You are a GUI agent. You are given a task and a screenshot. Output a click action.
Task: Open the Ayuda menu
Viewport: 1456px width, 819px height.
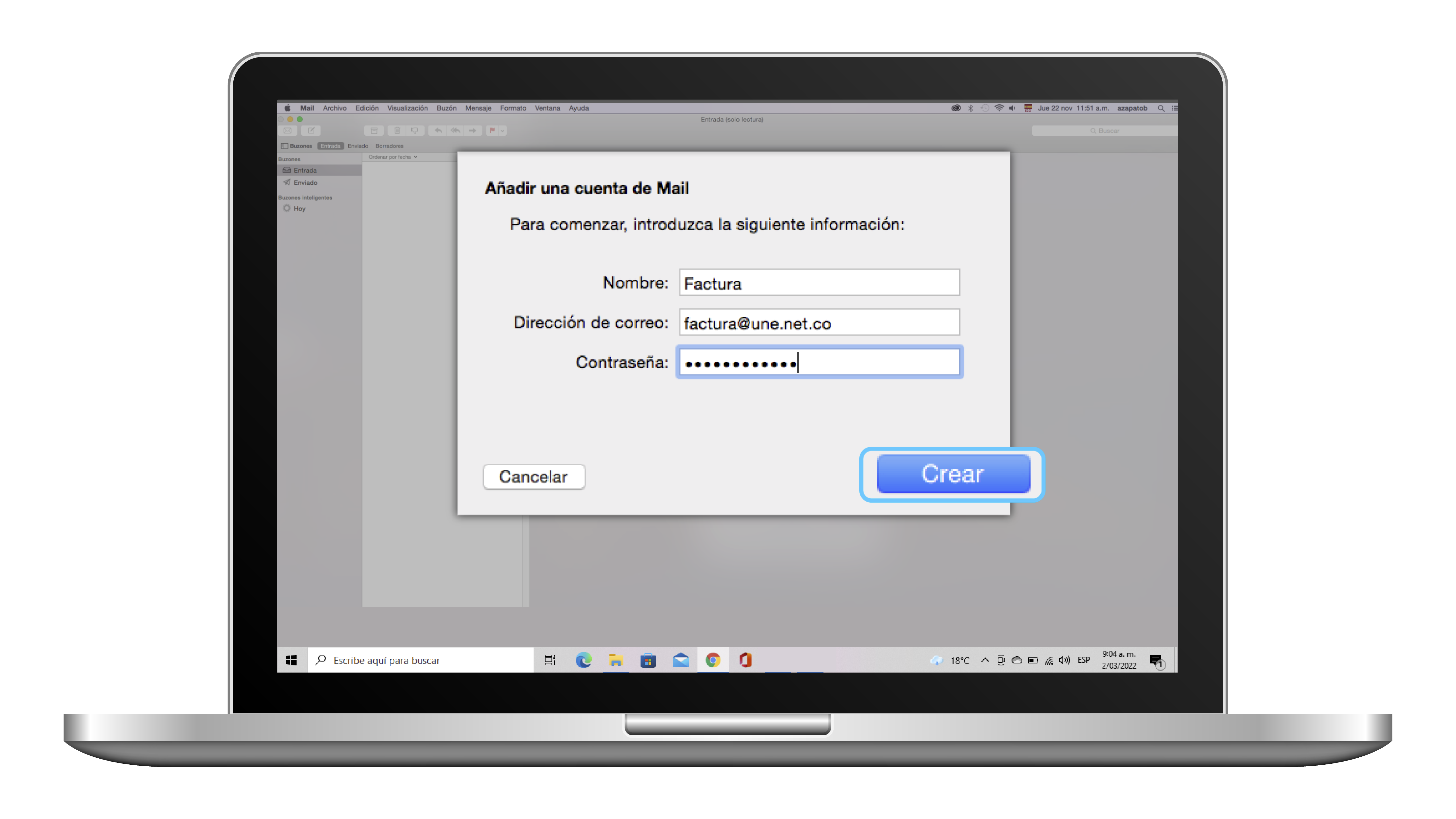click(579, 108)
